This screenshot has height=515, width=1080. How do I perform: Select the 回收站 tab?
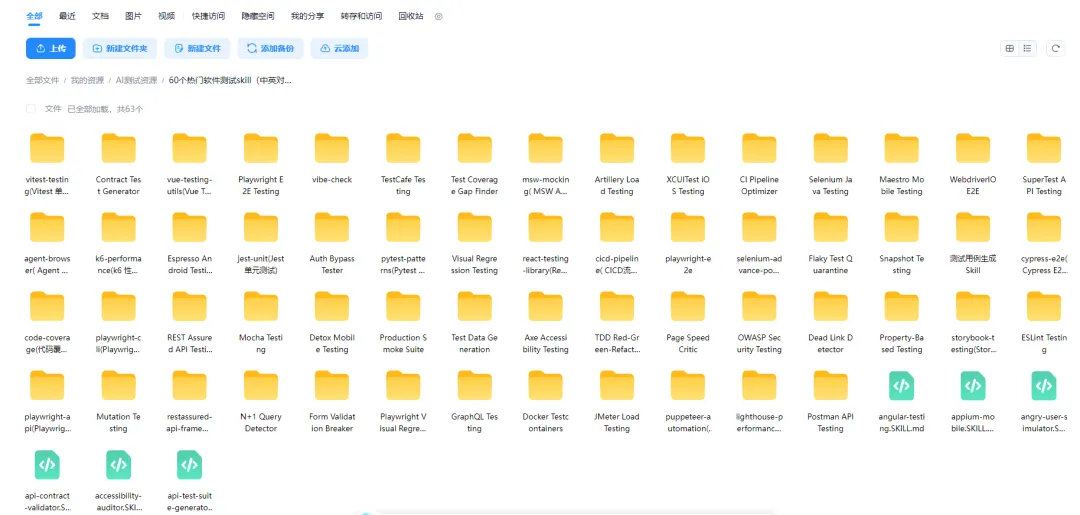pos(411,16)
